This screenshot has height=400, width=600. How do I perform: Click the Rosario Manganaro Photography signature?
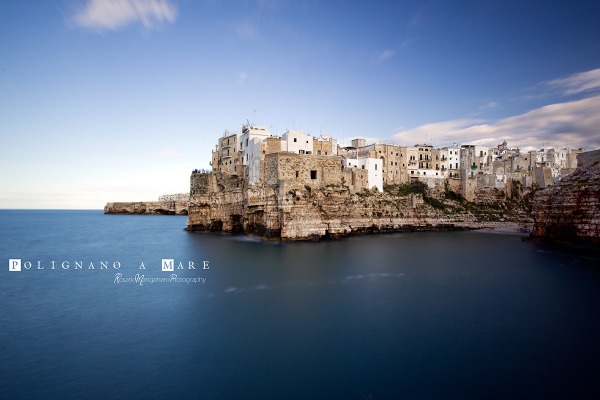(x=159, y=279)
